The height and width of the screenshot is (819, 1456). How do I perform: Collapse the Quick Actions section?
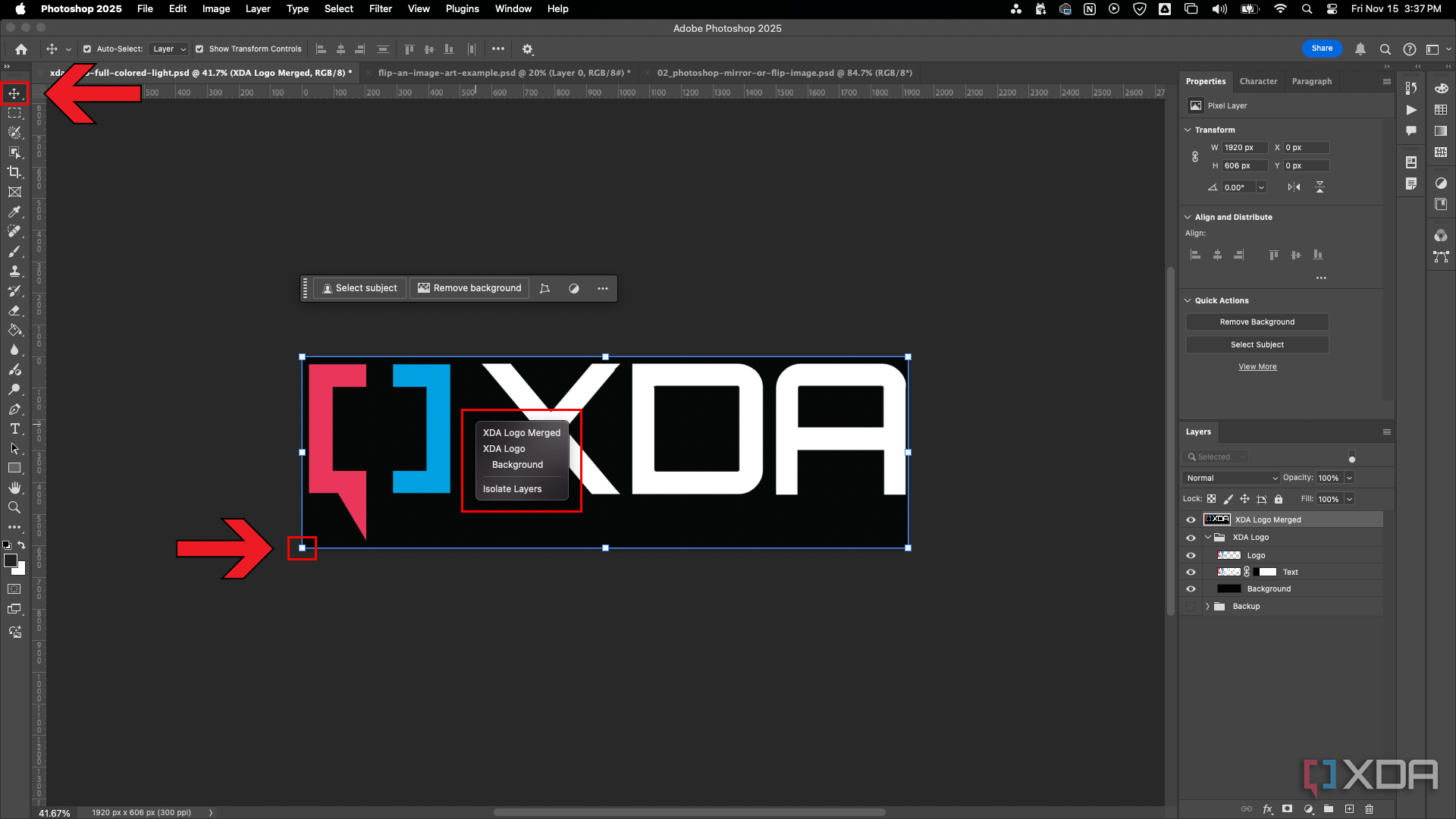coord(1188,301)
